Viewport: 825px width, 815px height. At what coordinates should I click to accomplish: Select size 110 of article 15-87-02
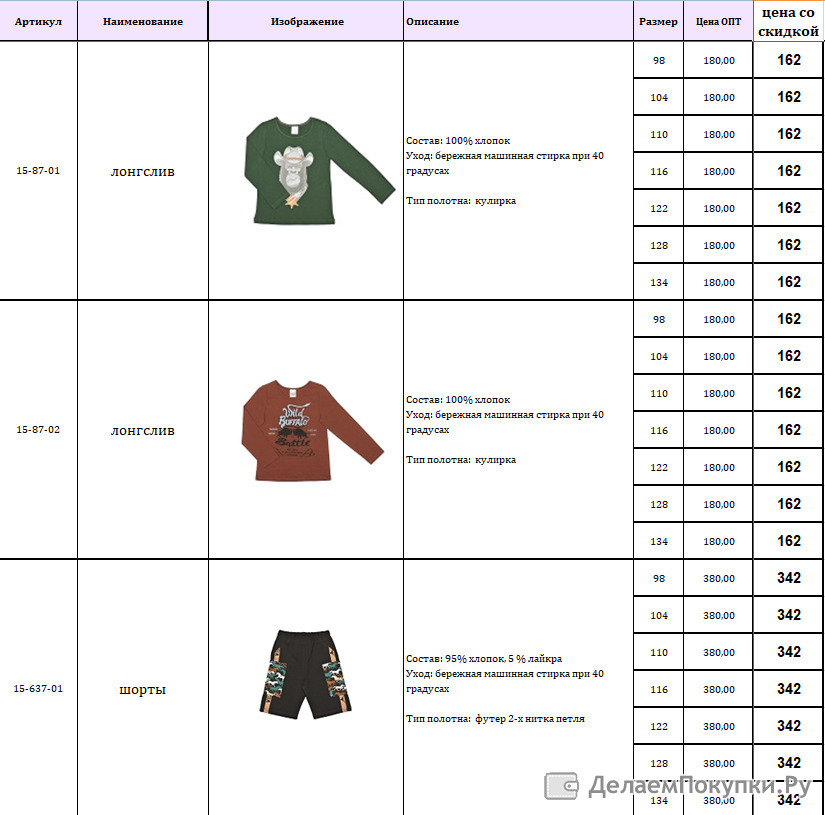pos(658,393)
